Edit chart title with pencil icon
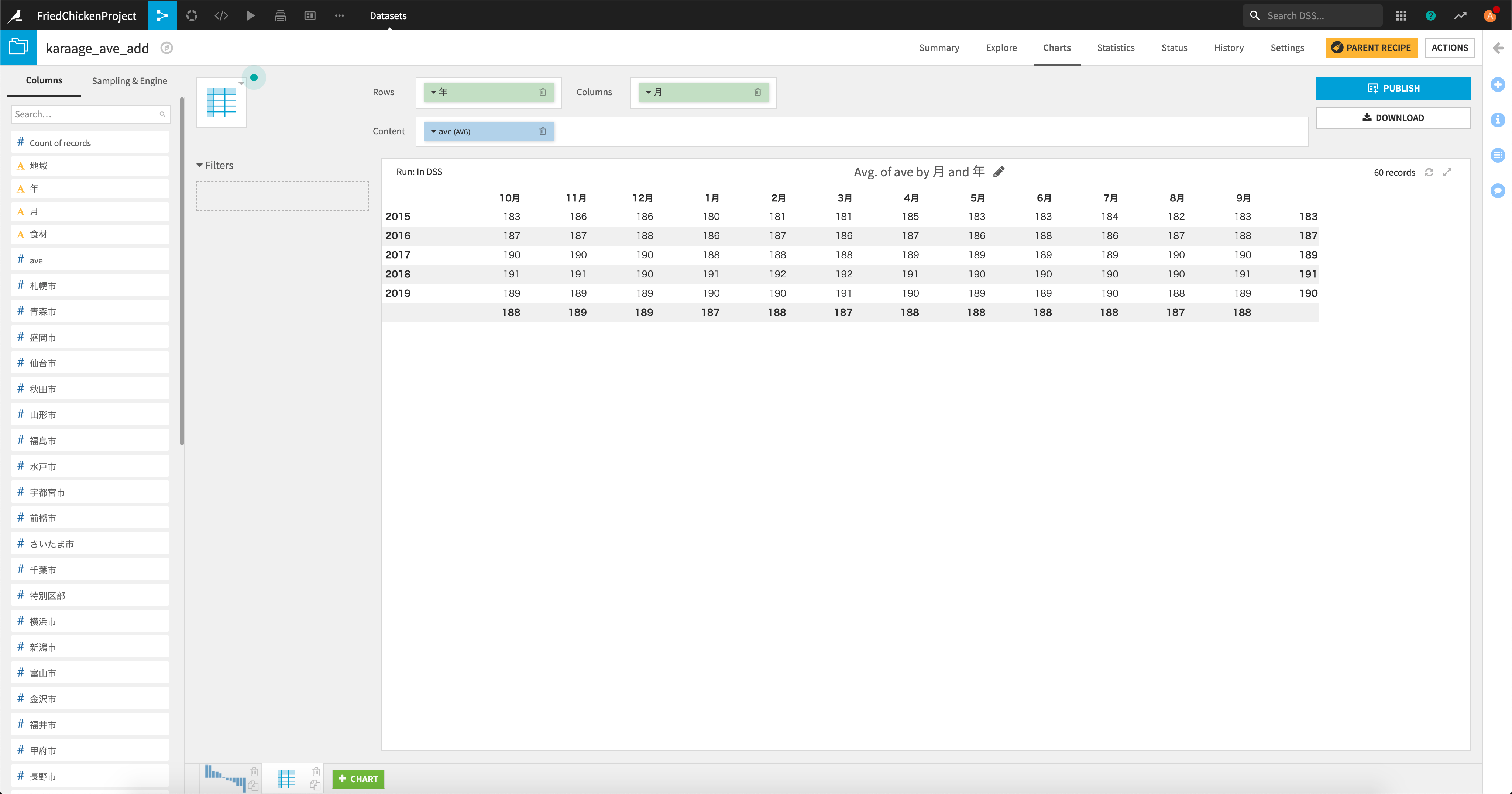 tap(999, 172)
